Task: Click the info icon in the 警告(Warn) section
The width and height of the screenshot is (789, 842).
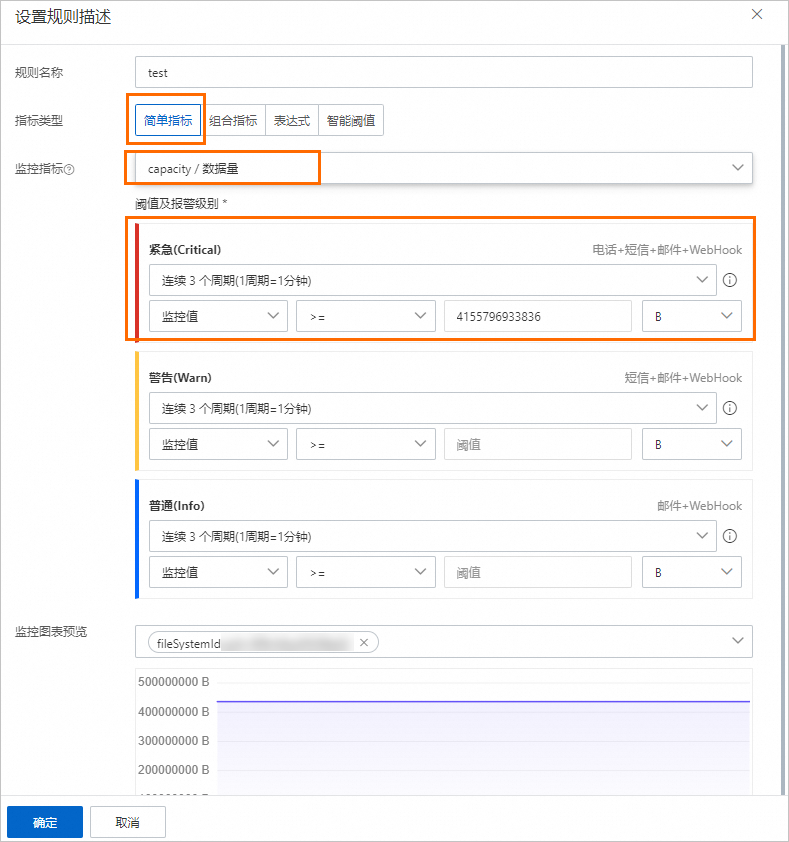Action: click(729, 408)
